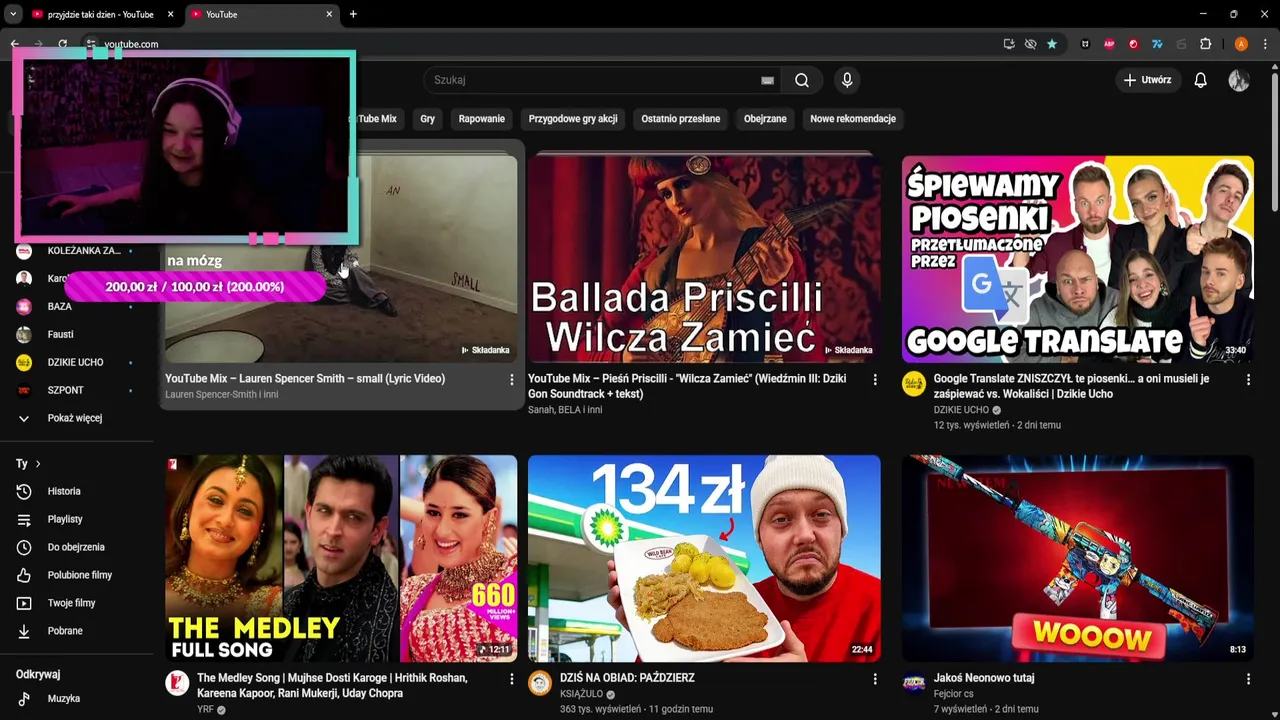Click the Do obejrzenia clock icon
Viewport: 1280px width, 720px height.
coord(24,547)
